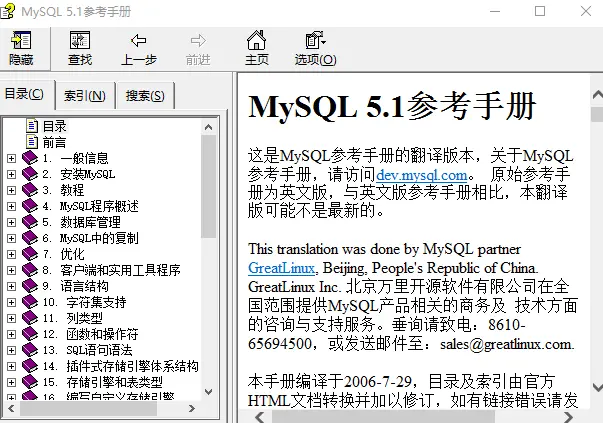Expand chapter 3 教程 tree node
The width and height of the screenshot is (603, 423).
pos(11,190)
